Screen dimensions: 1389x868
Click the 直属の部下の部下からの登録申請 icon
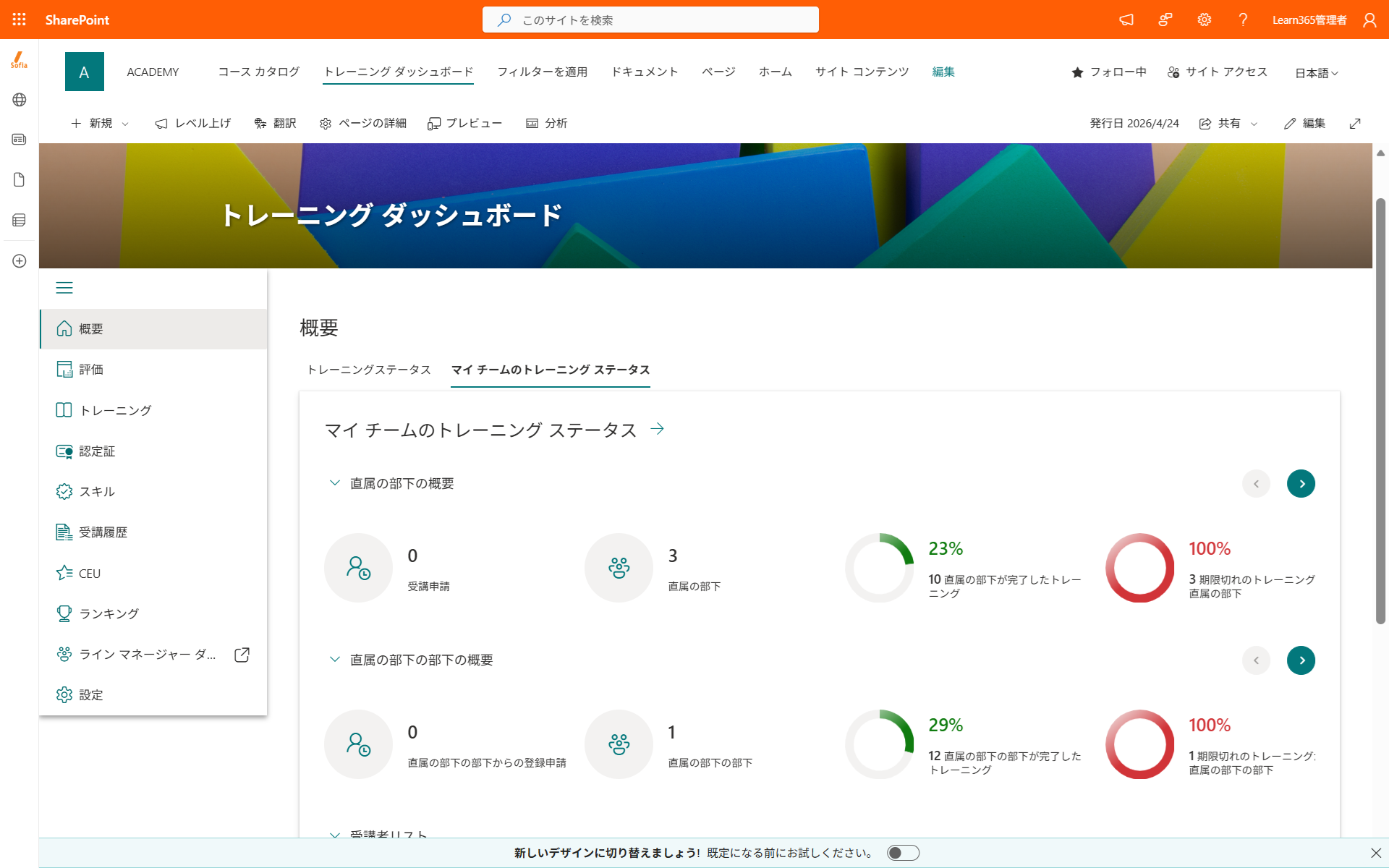coord(359,744)
